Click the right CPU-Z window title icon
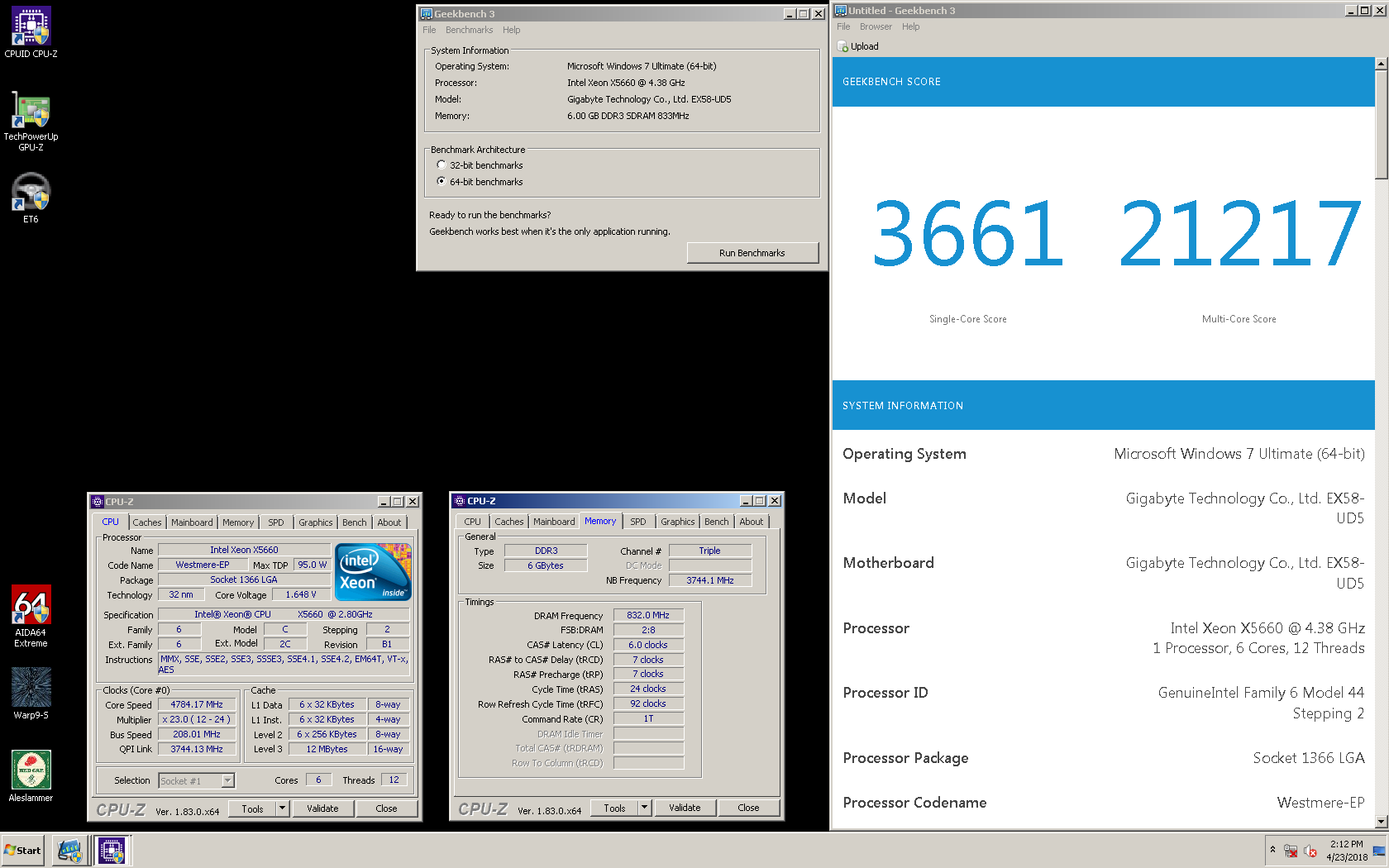Image resolution: width=1389 pixels, height=868 pixels. 460,501
